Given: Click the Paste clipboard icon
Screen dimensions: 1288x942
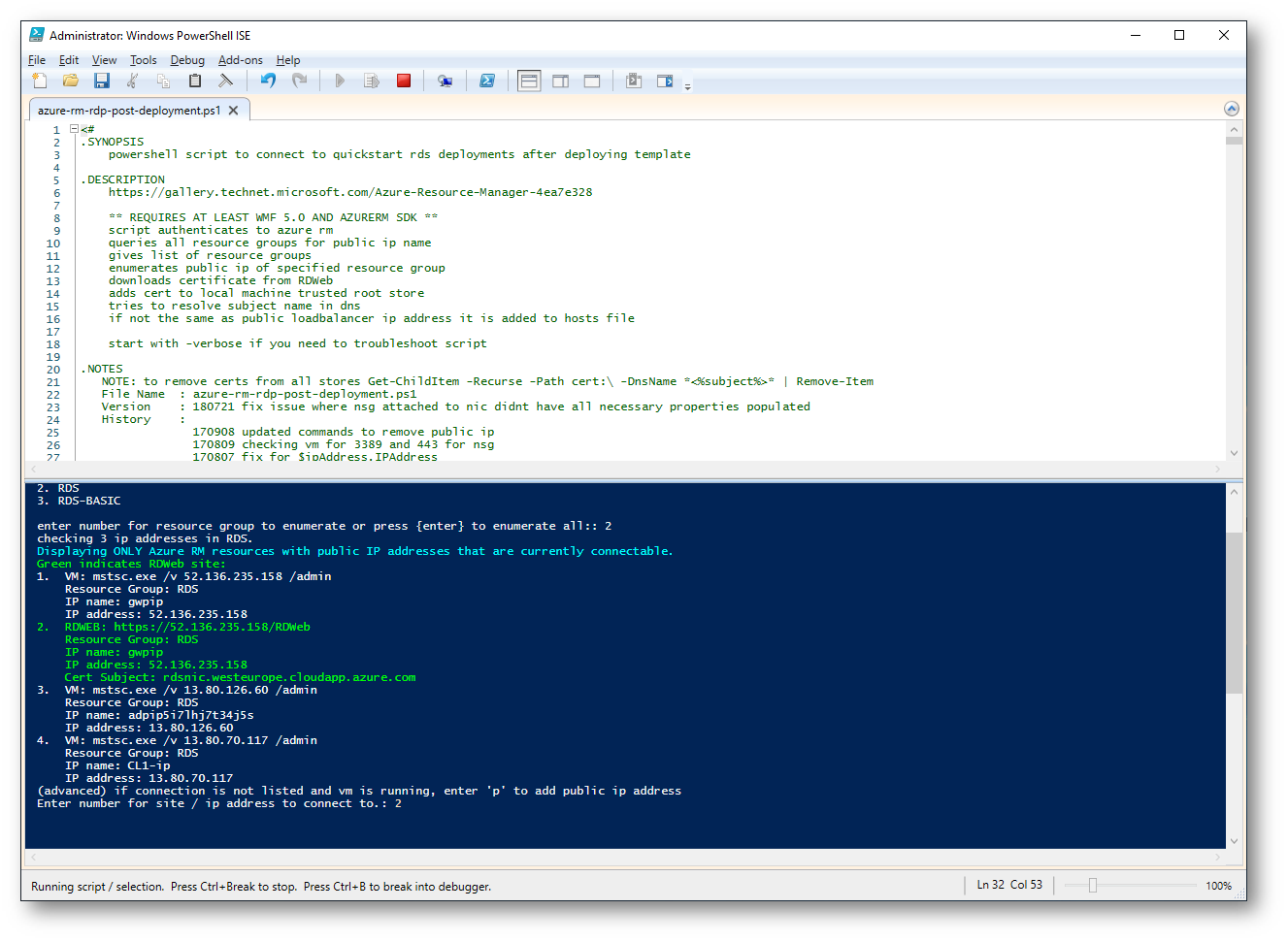Looking at the screenshot, I should (195, 81).
